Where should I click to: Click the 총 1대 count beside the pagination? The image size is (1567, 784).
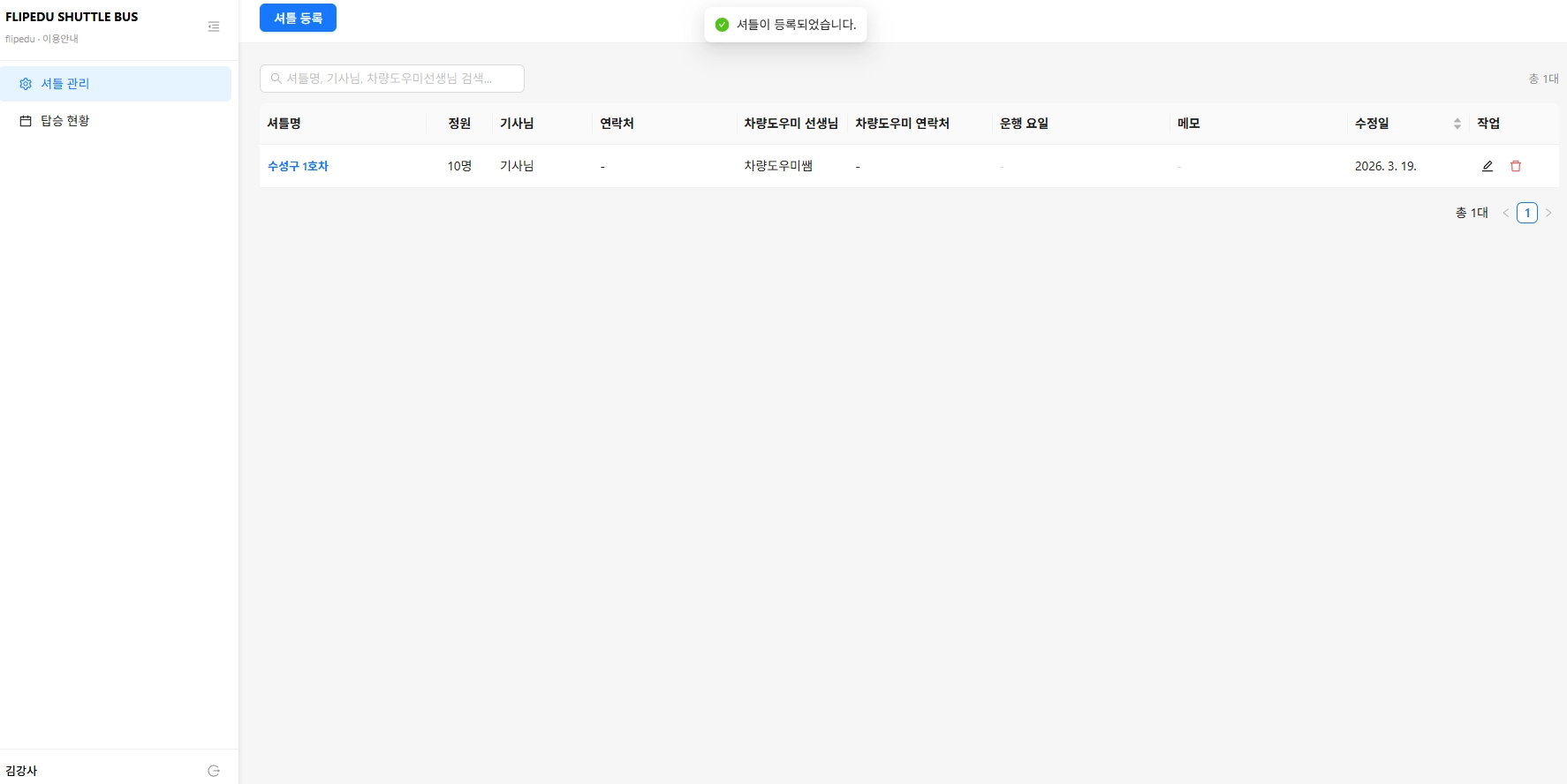tap(1472, 213)
